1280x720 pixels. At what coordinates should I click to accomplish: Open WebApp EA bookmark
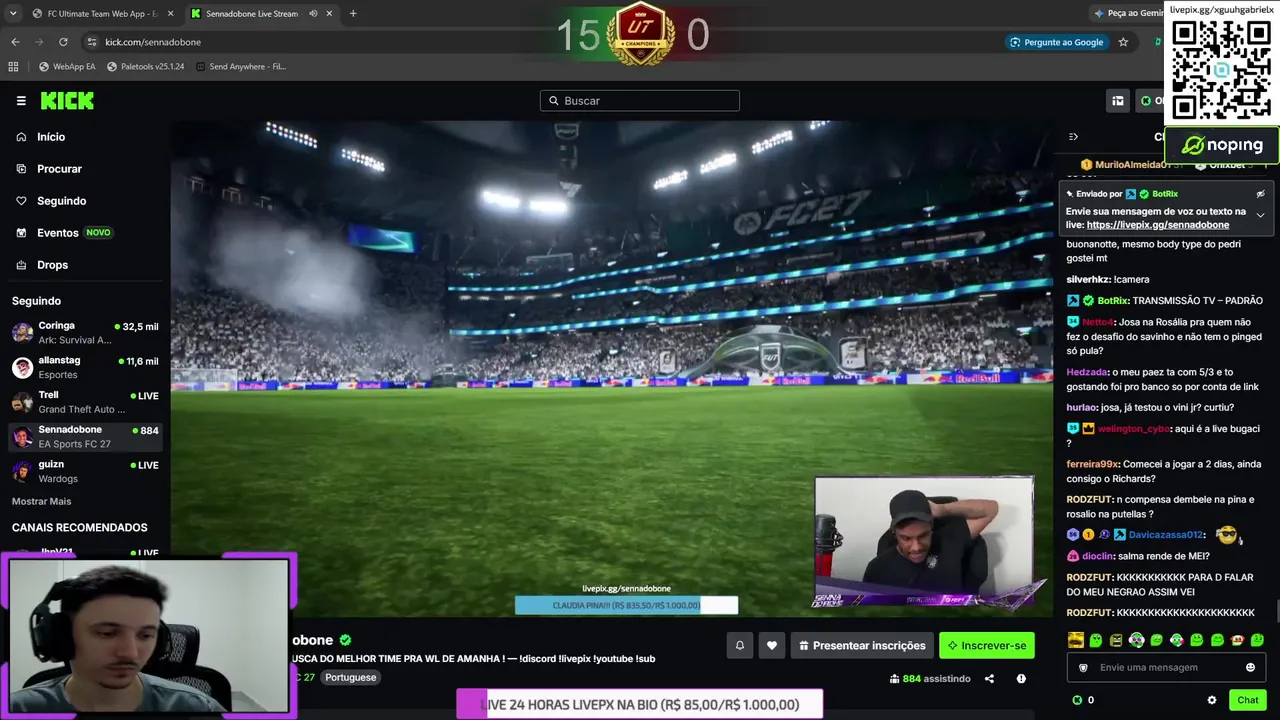pyautogui.click(x=67, y=67)
